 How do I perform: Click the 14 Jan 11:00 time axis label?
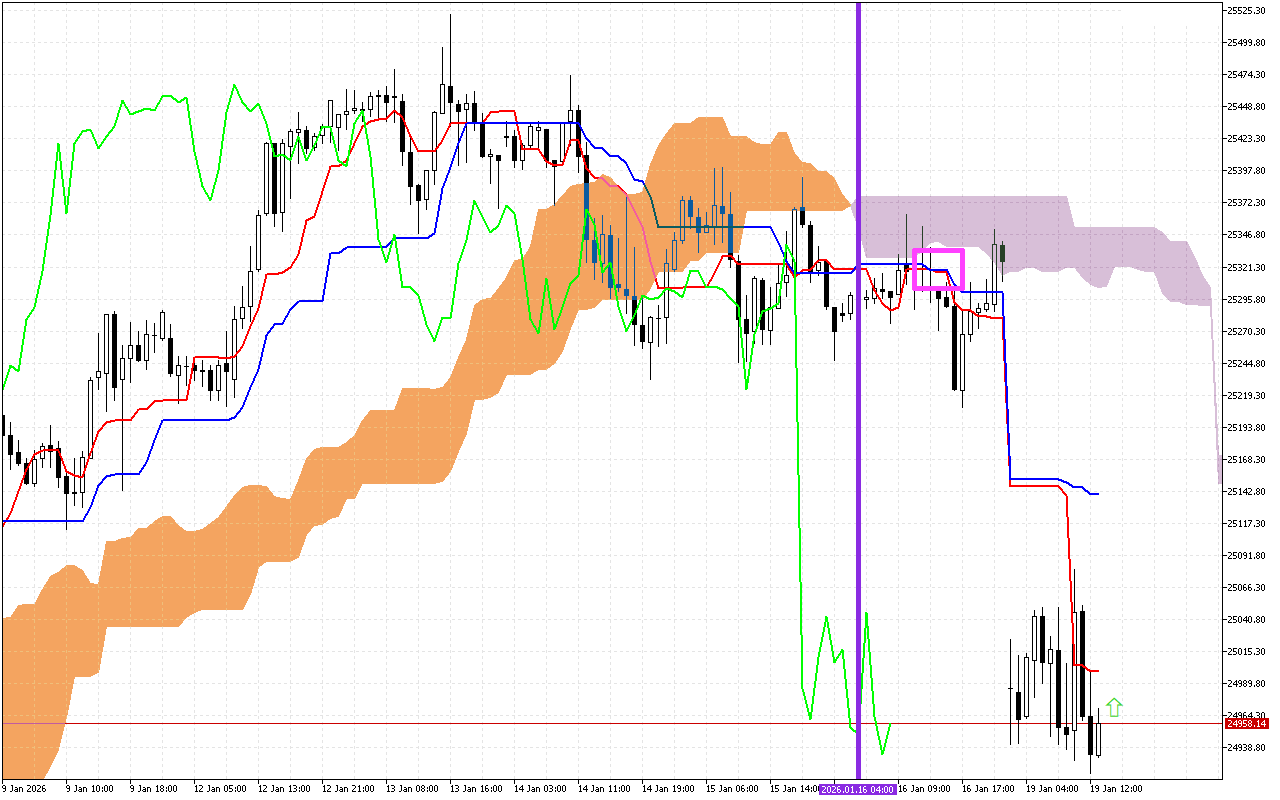(x=606, y=788)
